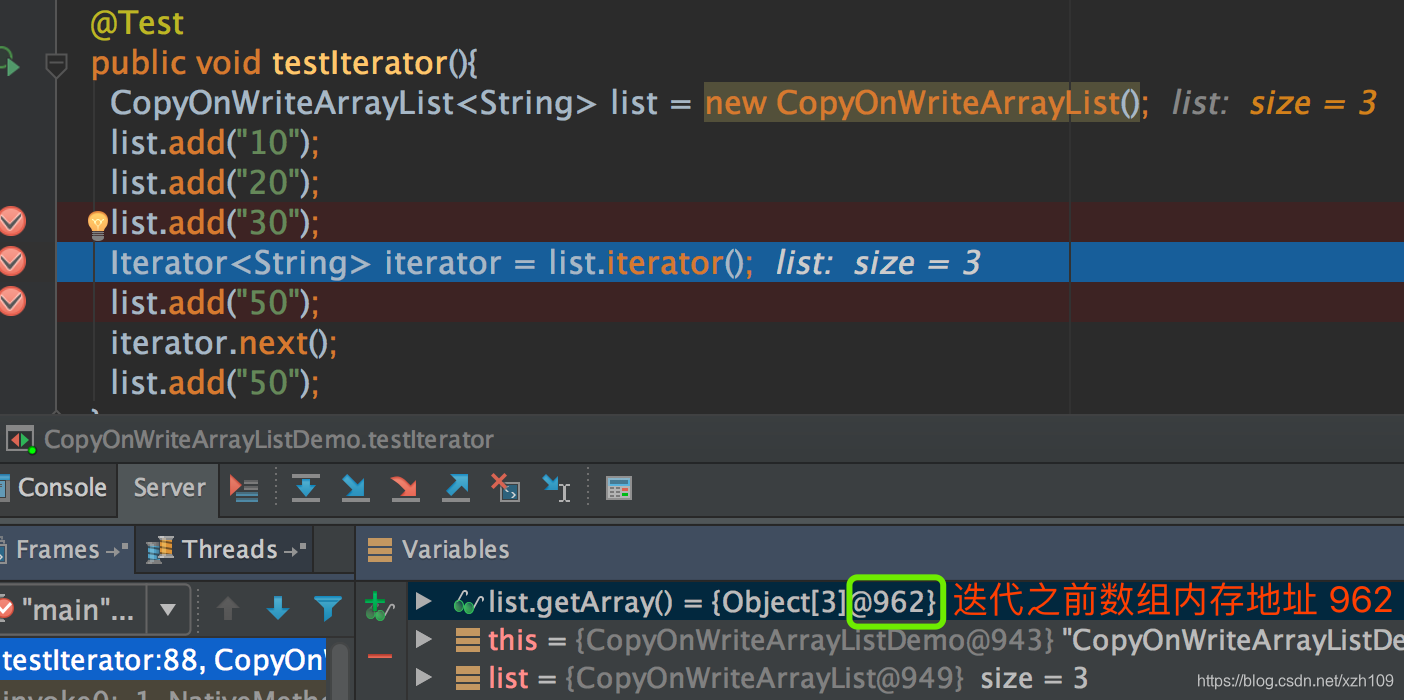Select the testIterator:88 stack frame
Screen dimensions: 1404x700
163,660
